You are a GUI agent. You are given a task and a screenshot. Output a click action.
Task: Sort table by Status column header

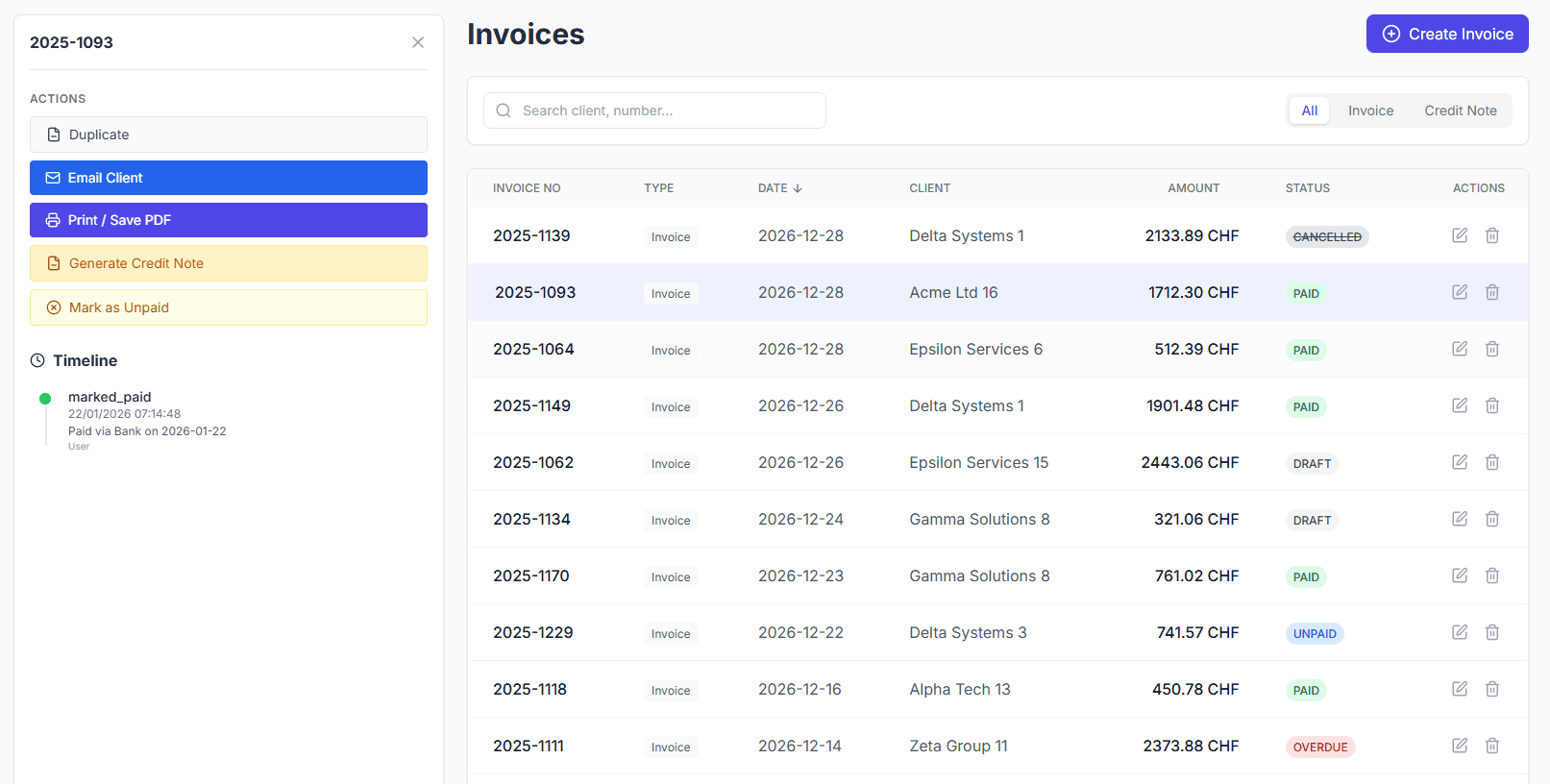pyautogui.click(x=1308, y=188)
